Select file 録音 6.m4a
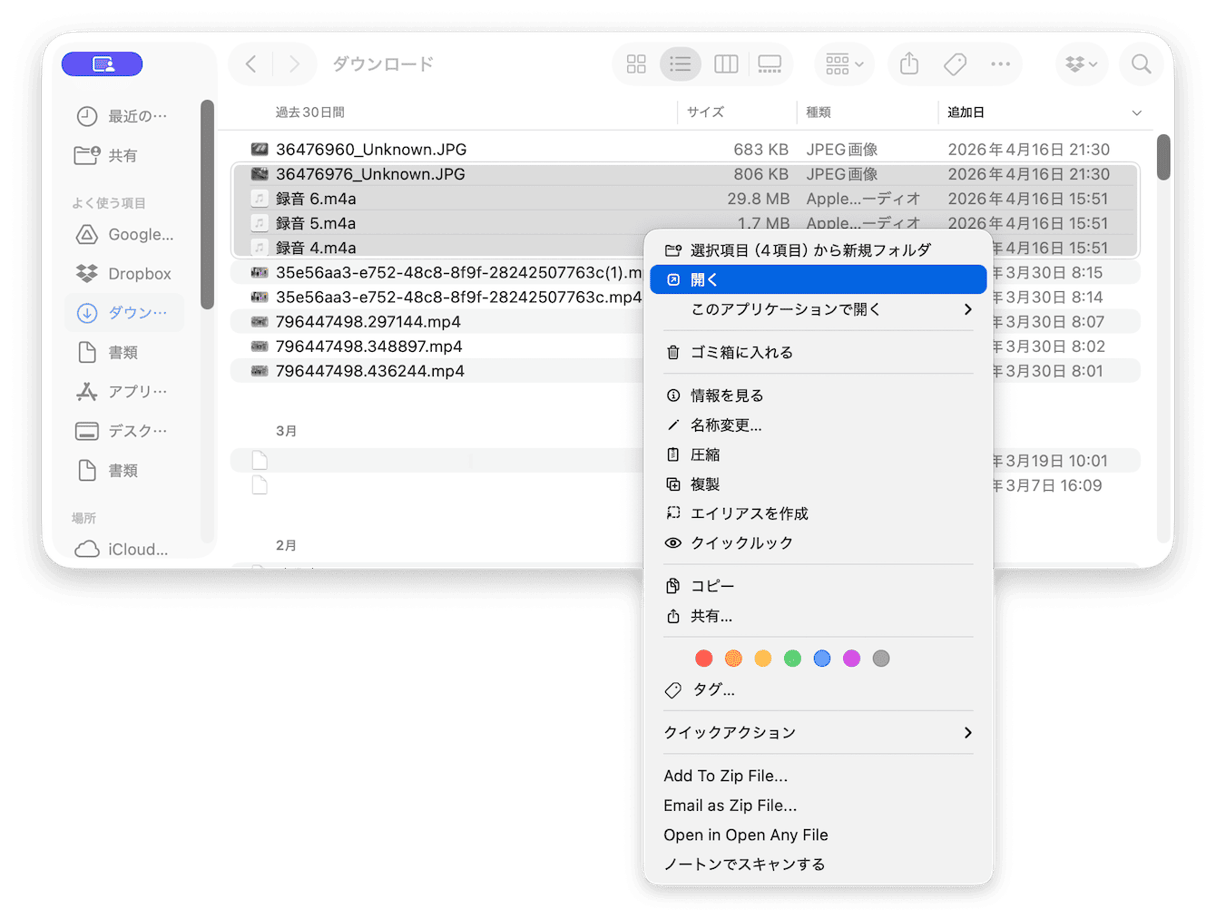The width and height of the screenshot is (1216, 918). (x=685, y=199)
